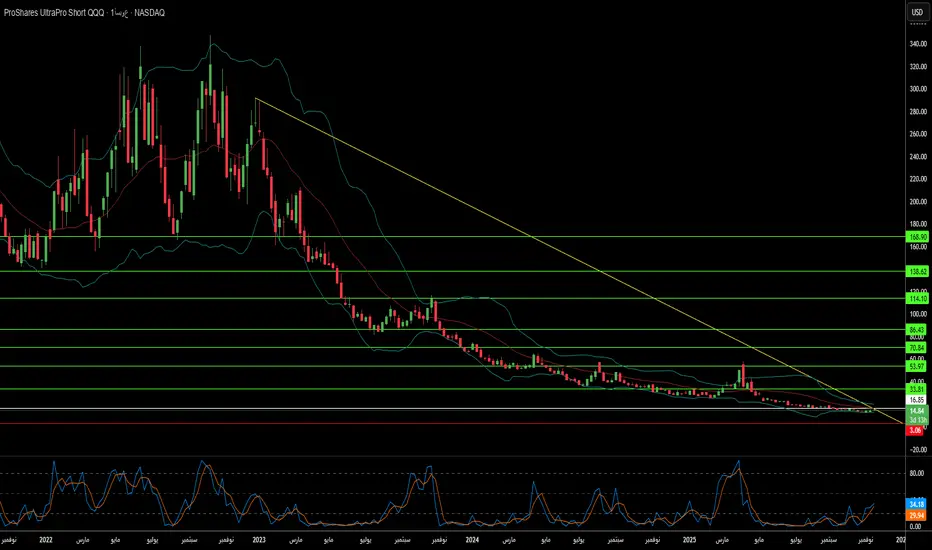Click the blue 34.18 oscillator value label
932x550 pixels.
(x=917, y=503)
